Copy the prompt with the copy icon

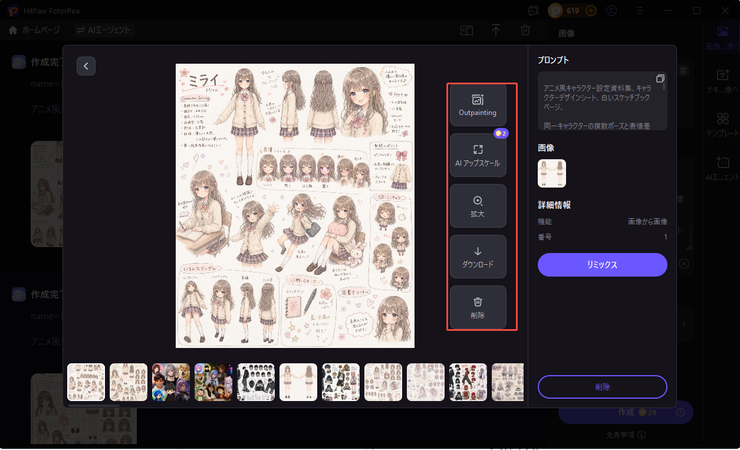[x=660, y=78]
